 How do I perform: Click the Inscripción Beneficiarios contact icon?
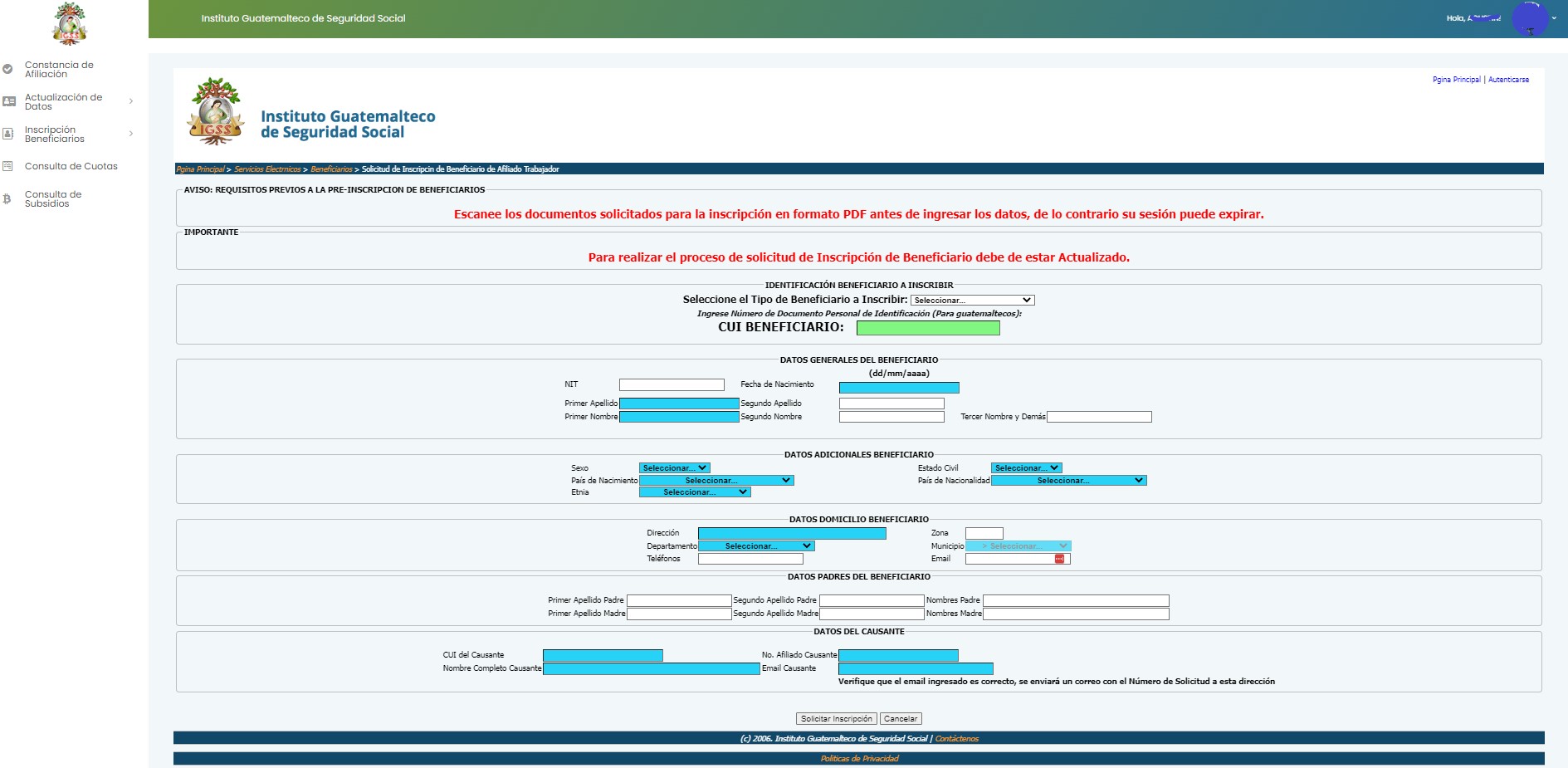[8, 134]
